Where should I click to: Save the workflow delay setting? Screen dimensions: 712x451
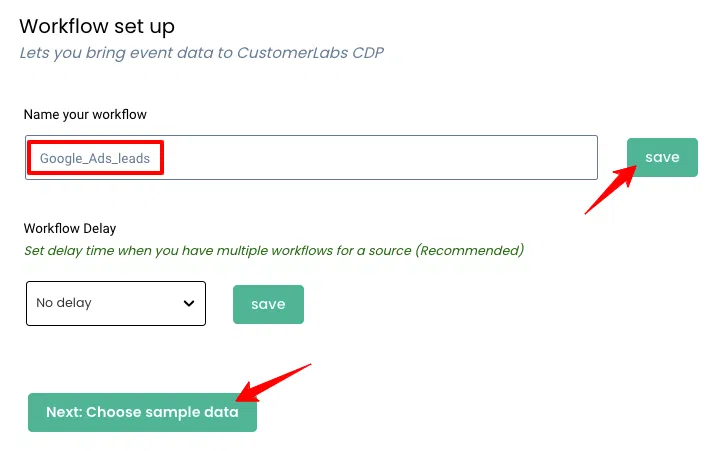coord(268,304)
